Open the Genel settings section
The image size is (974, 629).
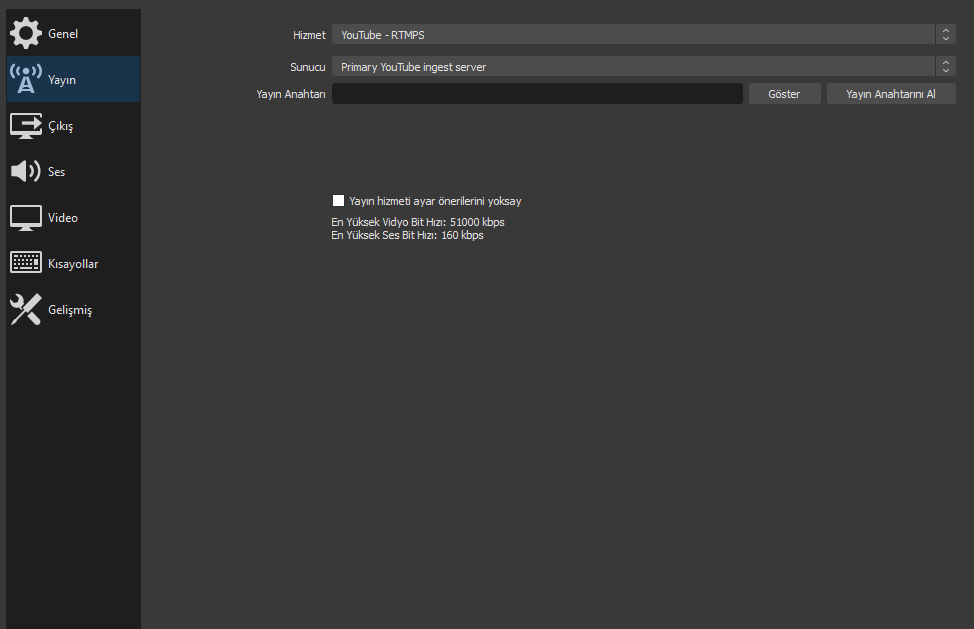(x=73, y=34)
